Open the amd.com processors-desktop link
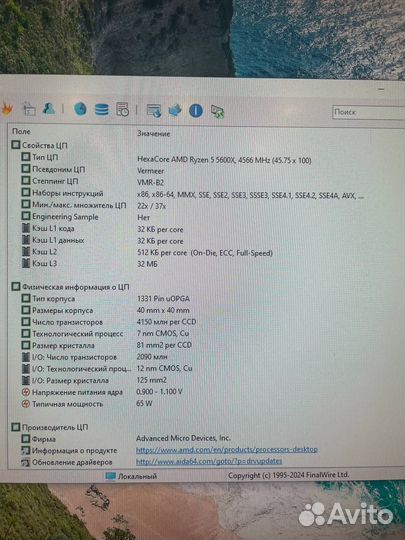 point(227,450)
